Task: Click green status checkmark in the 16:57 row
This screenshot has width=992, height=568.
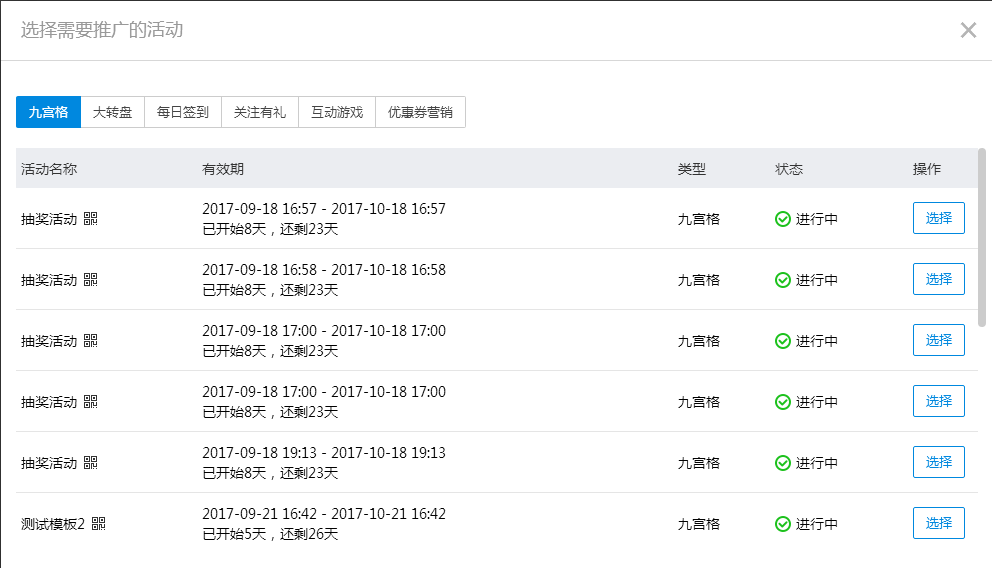Action: tap(783, 219)
